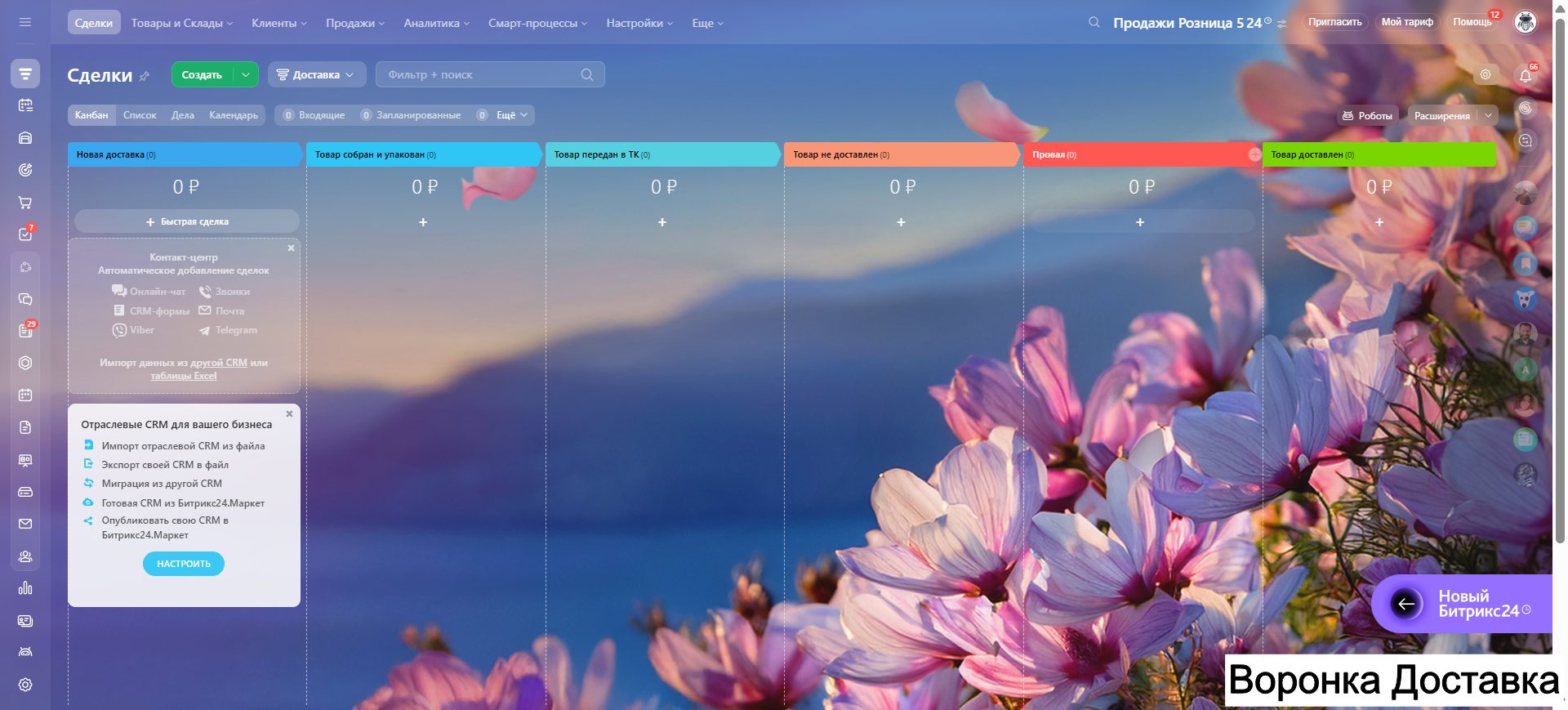Click the robot icon in left sidebar

(25, 652)
